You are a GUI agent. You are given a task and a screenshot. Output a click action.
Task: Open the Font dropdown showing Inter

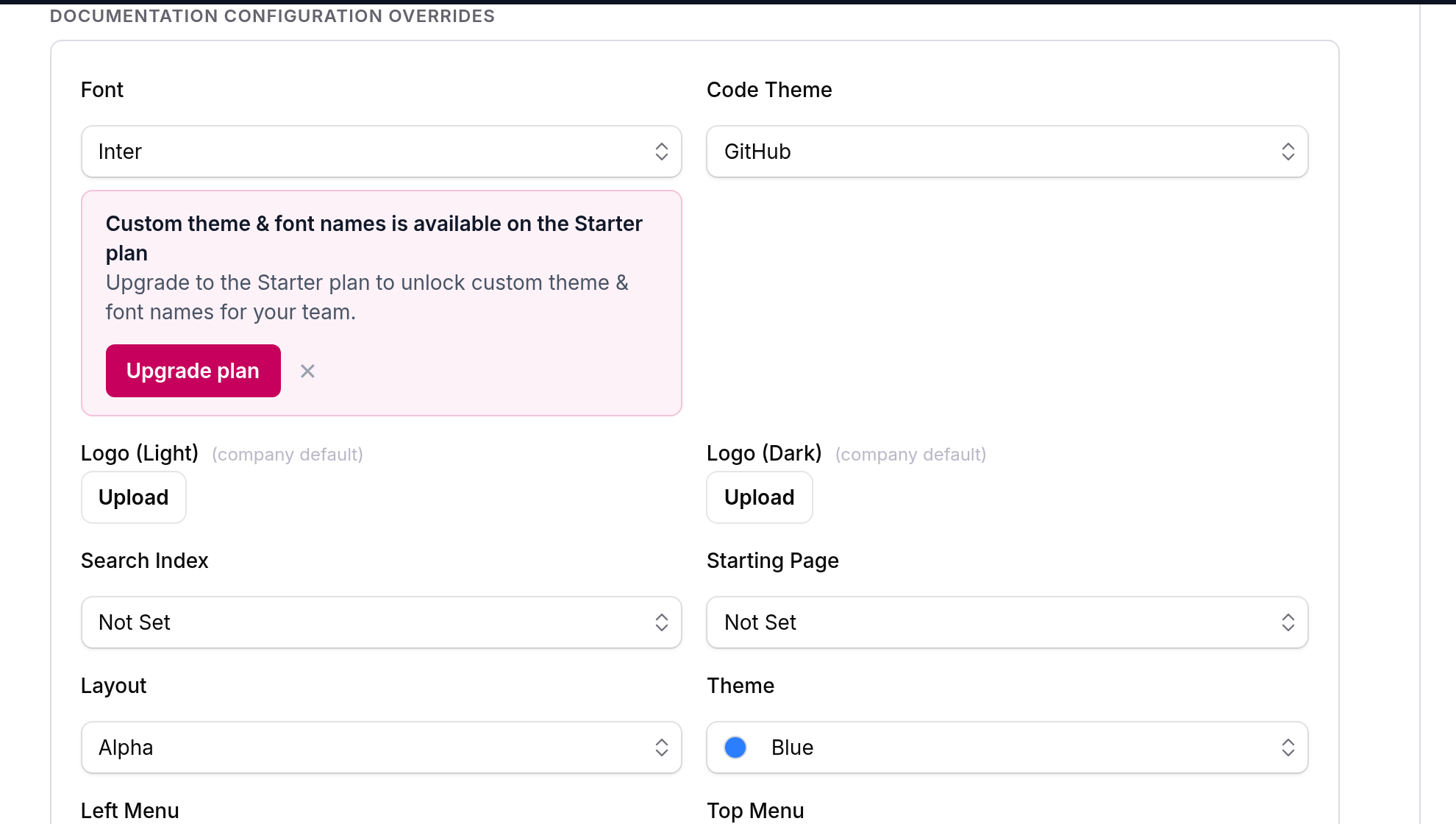click(x=382, y=152)
